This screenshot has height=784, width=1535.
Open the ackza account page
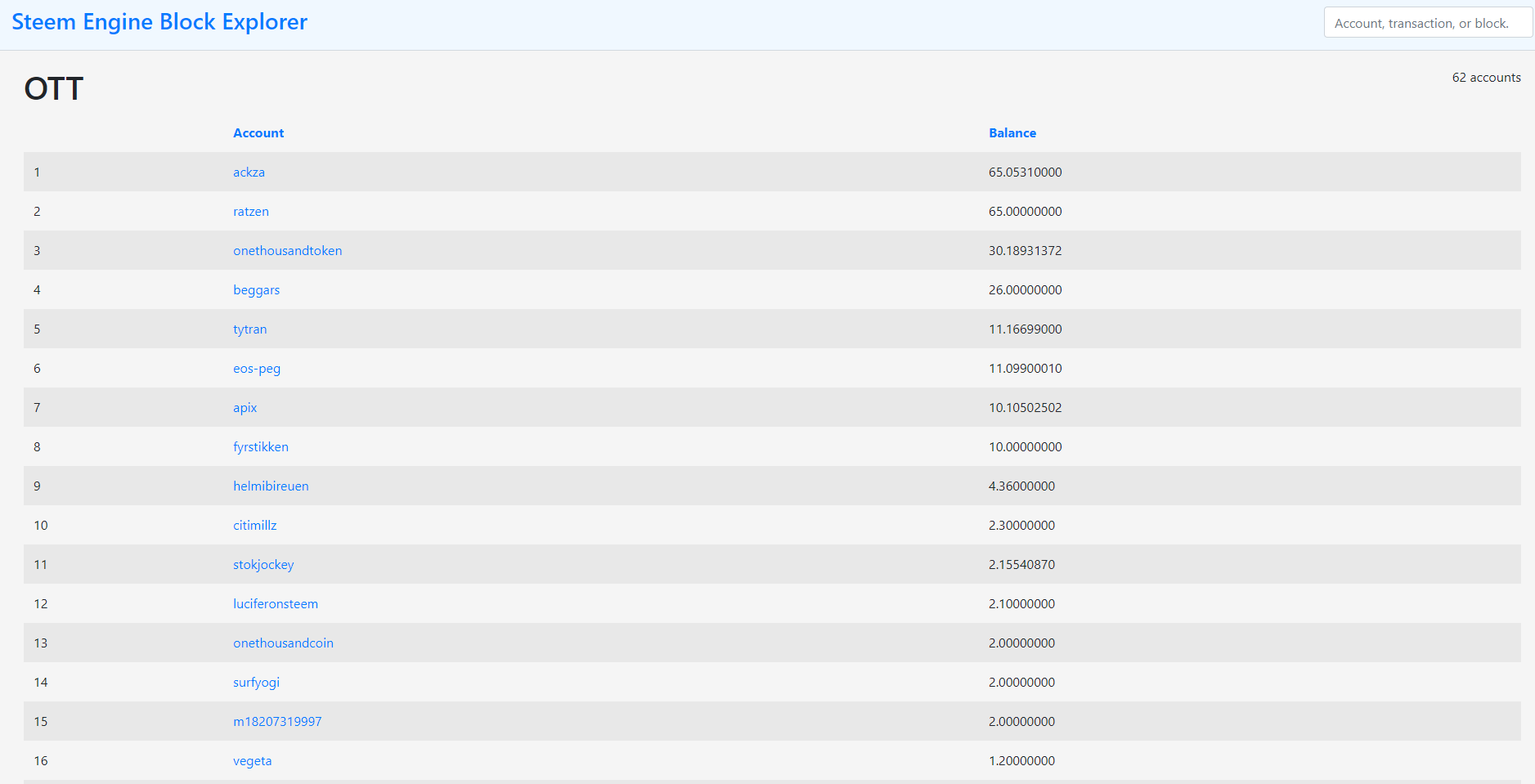click(249, 172)
